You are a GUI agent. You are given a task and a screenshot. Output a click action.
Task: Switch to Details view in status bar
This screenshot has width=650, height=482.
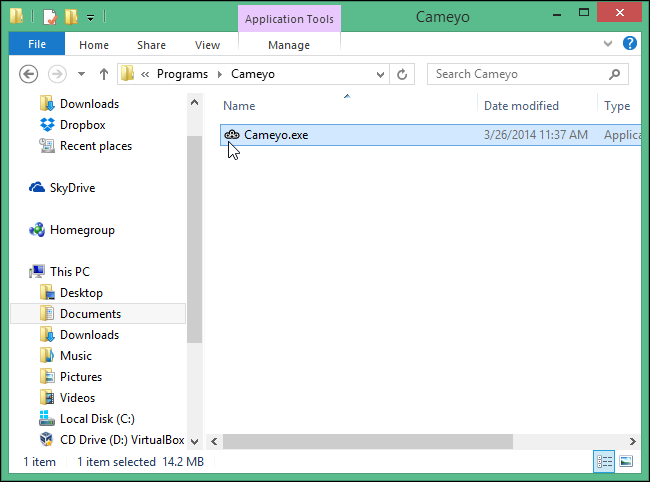[x=604, y=461]
